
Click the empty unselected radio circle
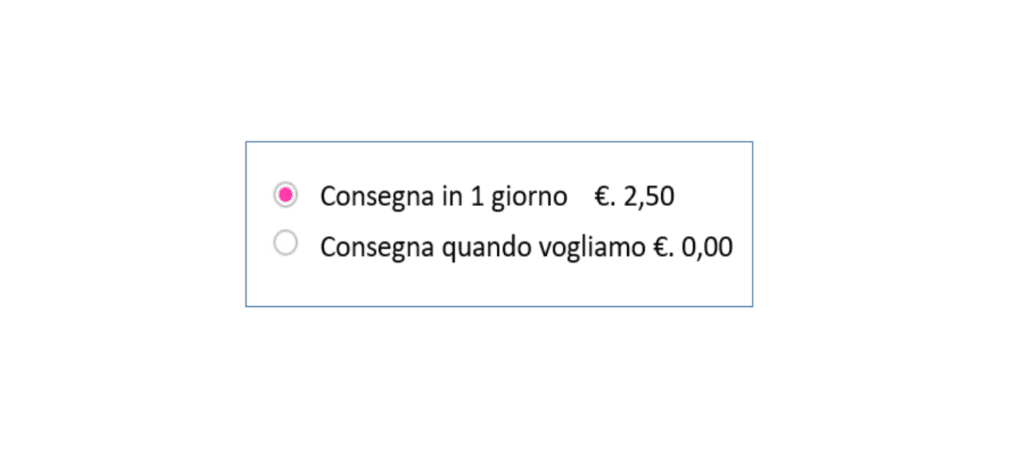285,243
